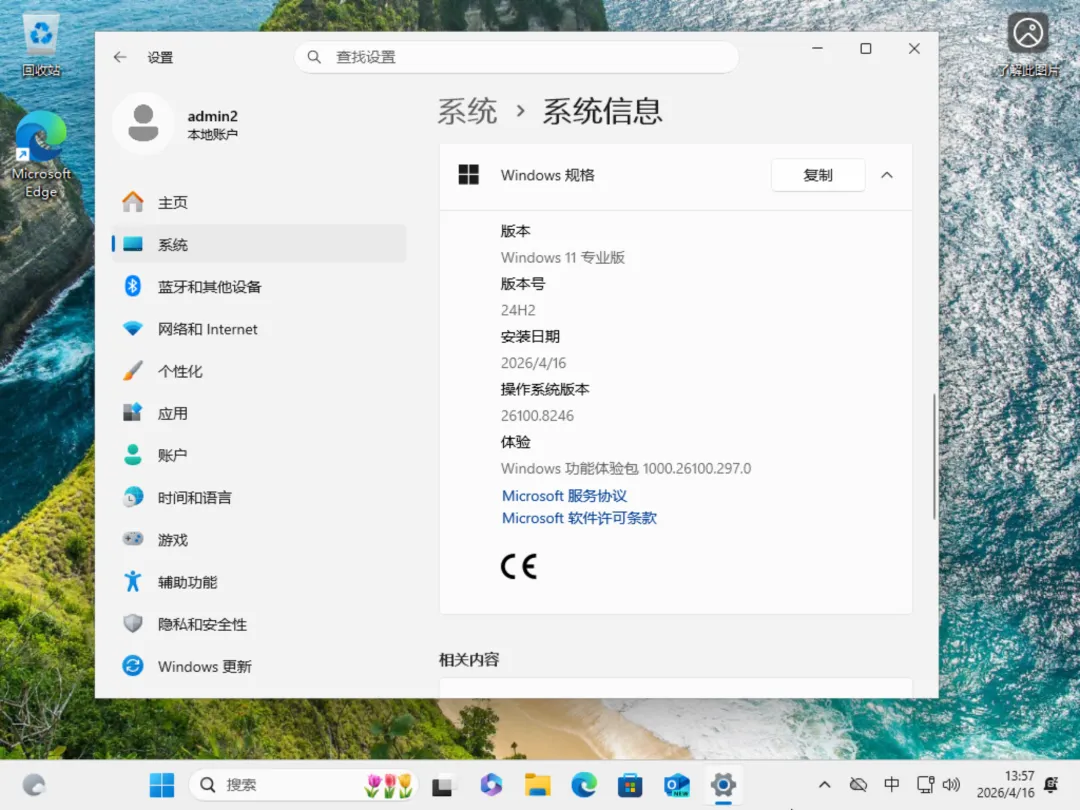The width and height of the screenshot is (1080, 810).
Task: Open Microsoft Store from the taskbar
Action: (630, 785)
